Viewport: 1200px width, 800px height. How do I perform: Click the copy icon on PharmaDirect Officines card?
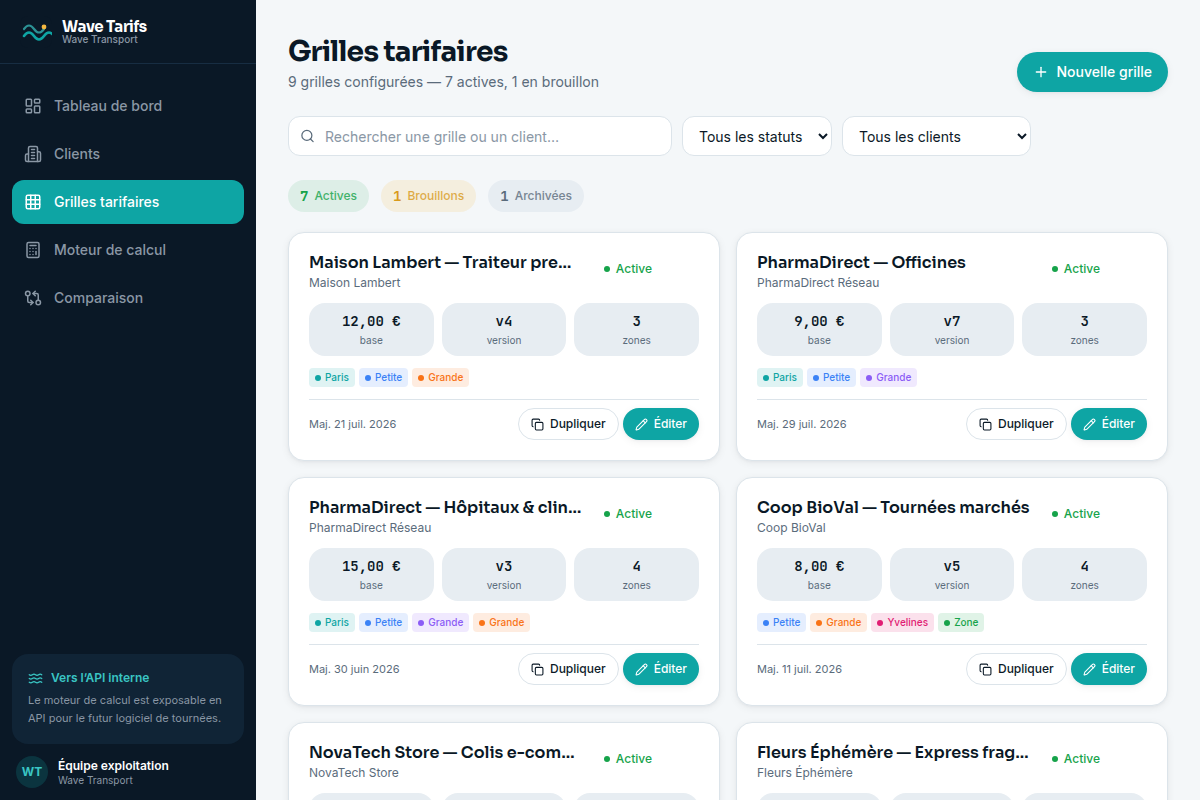(985, 424)
